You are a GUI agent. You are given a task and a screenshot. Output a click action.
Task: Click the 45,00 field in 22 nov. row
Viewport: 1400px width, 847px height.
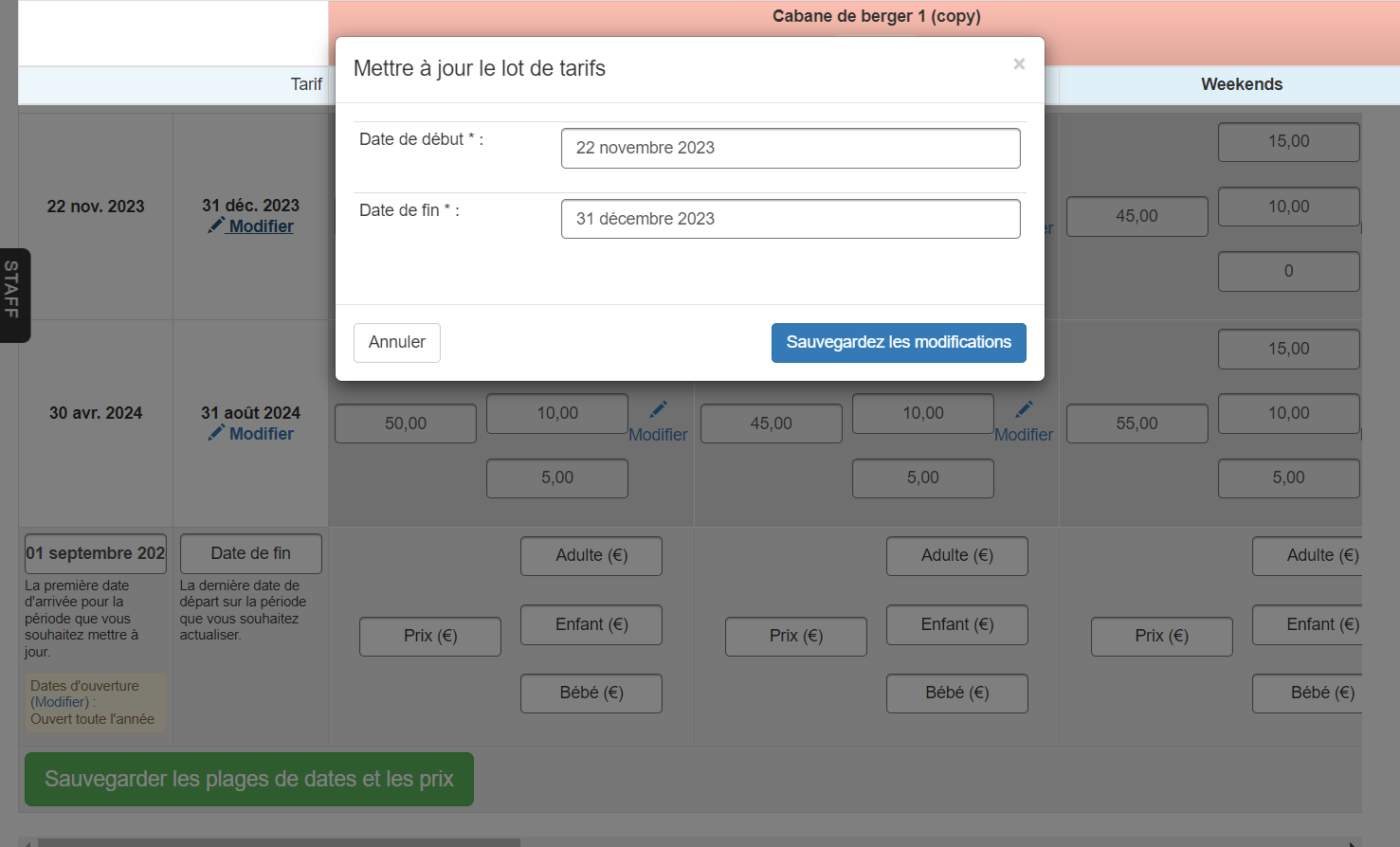point(1137,216)
